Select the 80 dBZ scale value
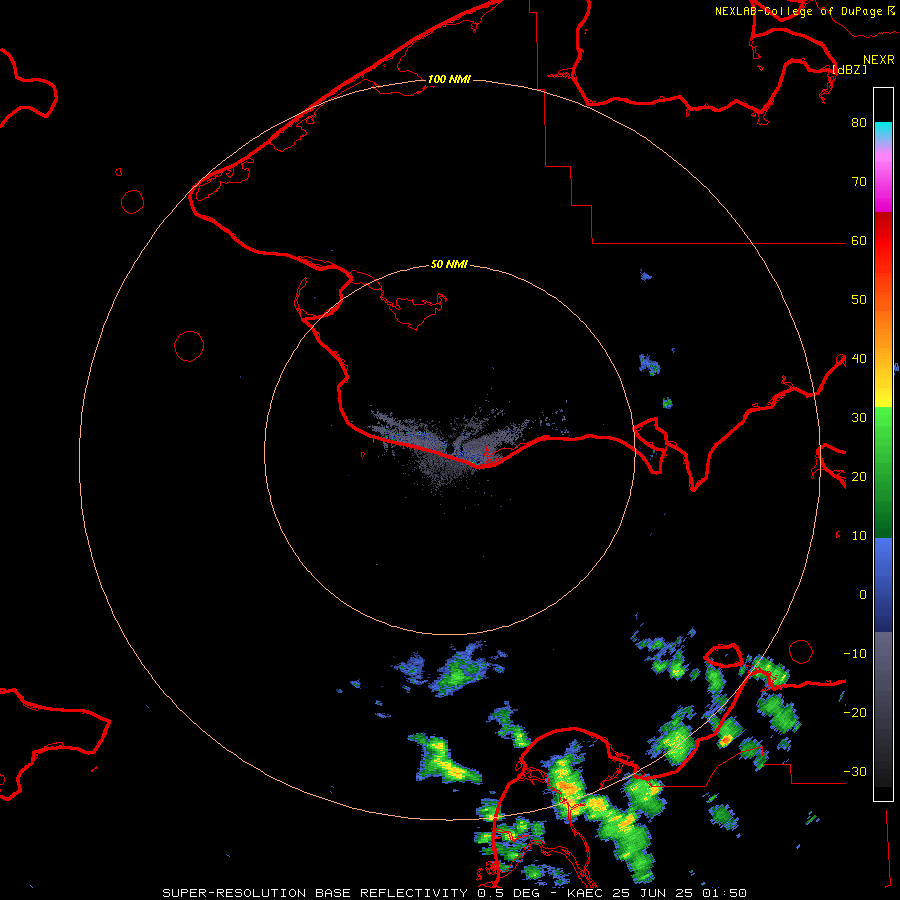Image resolution: width=900 pixels, height=900 pixels. click(859, 123)
